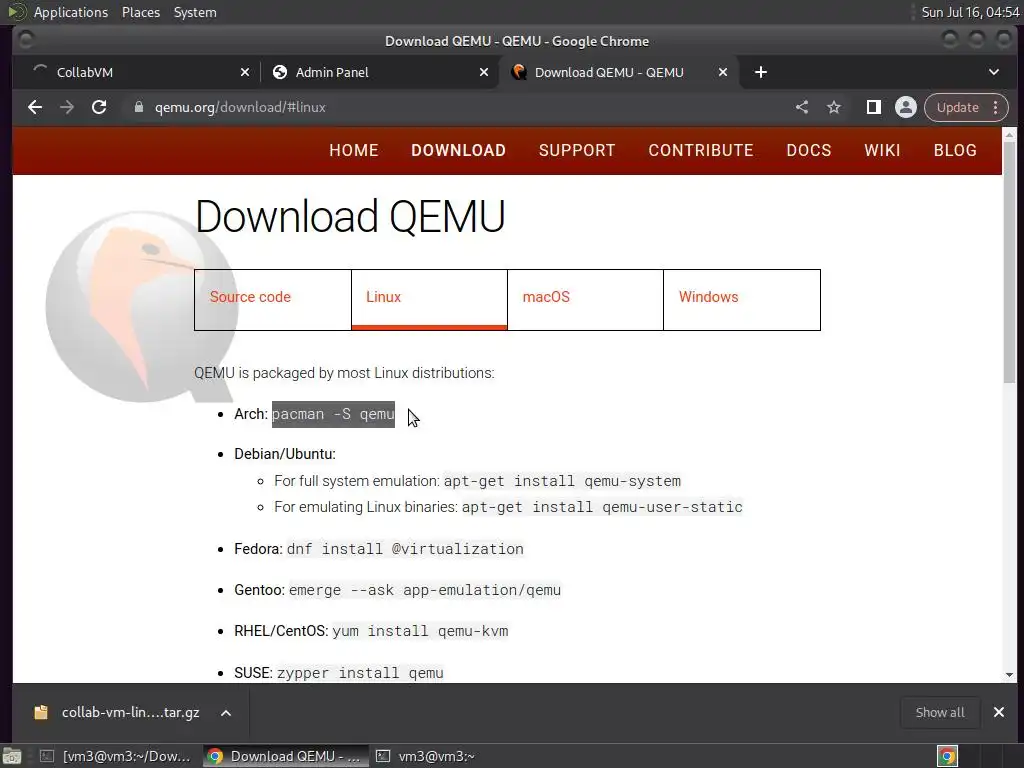Open the WIKI nav link
1024x768 pixels.
click(x=882, y=150)
